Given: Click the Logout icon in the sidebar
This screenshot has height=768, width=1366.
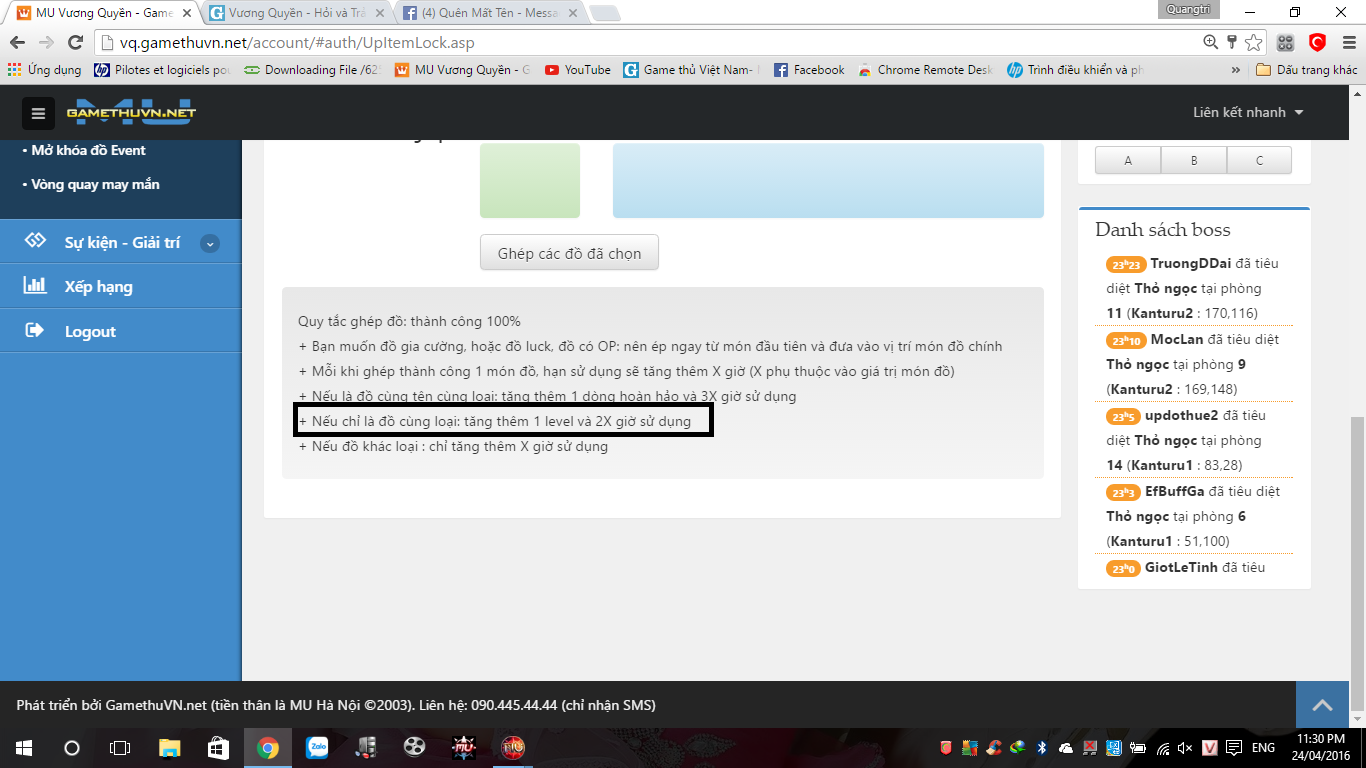Looking at the screenshot, I should [35, 331].
